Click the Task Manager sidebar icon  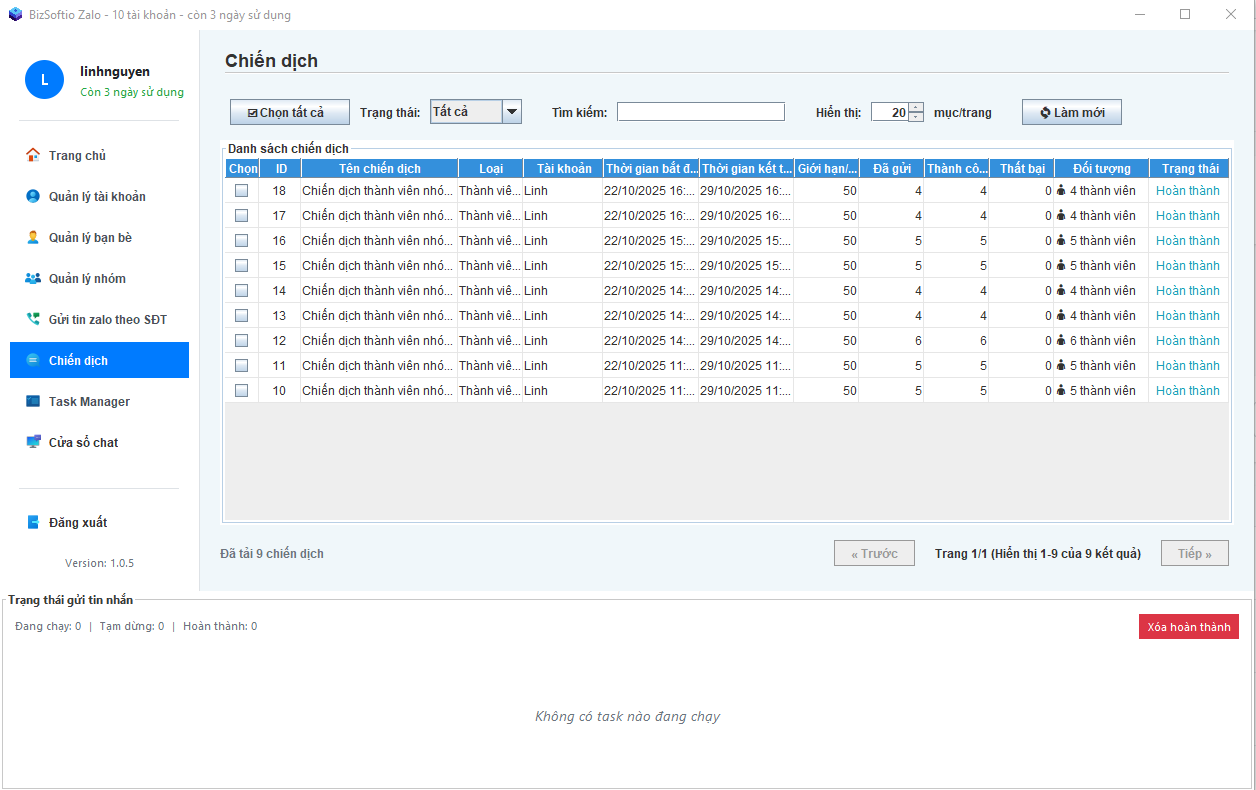[33, 401]
